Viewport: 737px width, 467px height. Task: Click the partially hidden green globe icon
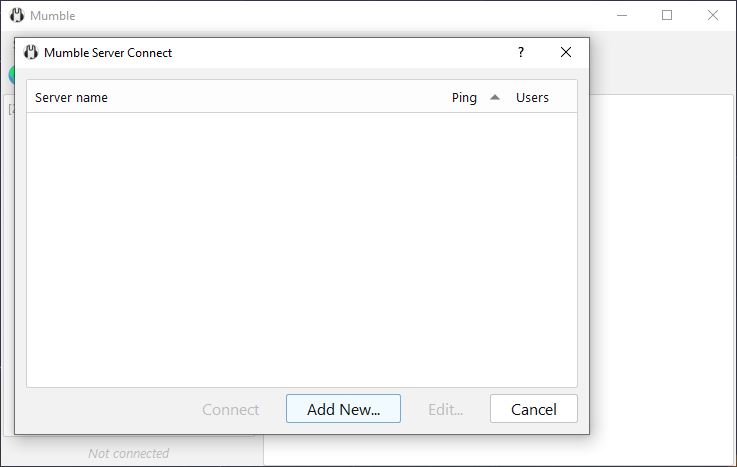(x=11, y=75)
